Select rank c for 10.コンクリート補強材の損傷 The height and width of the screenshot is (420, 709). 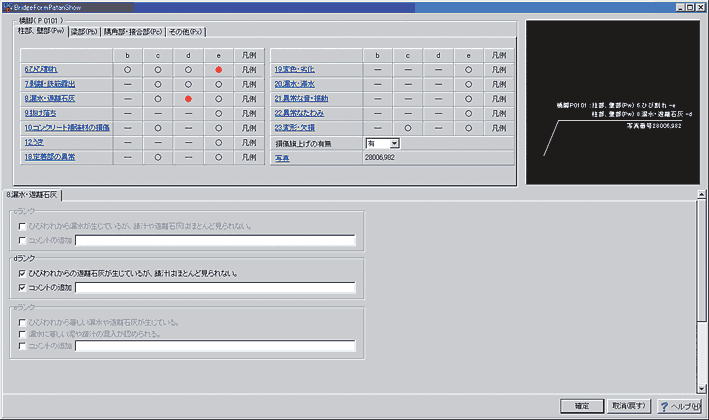pos(158,128)
